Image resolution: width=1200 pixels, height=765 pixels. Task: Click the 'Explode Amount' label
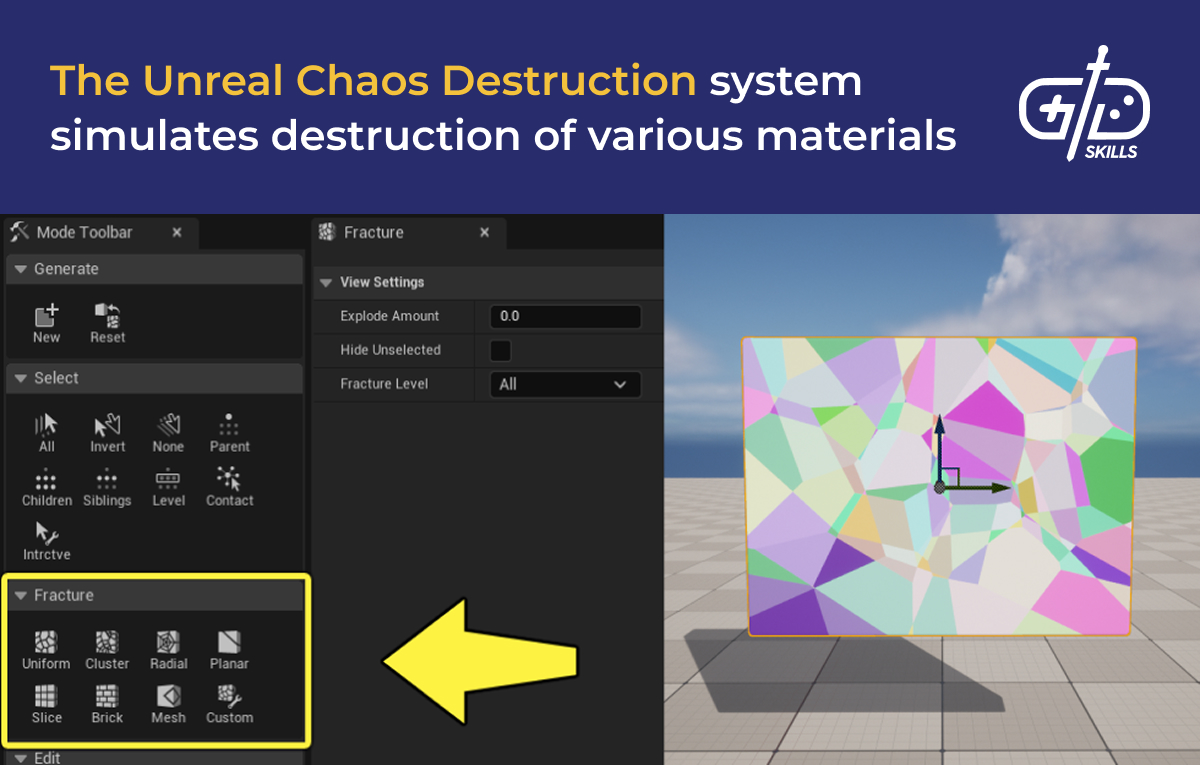389,316
